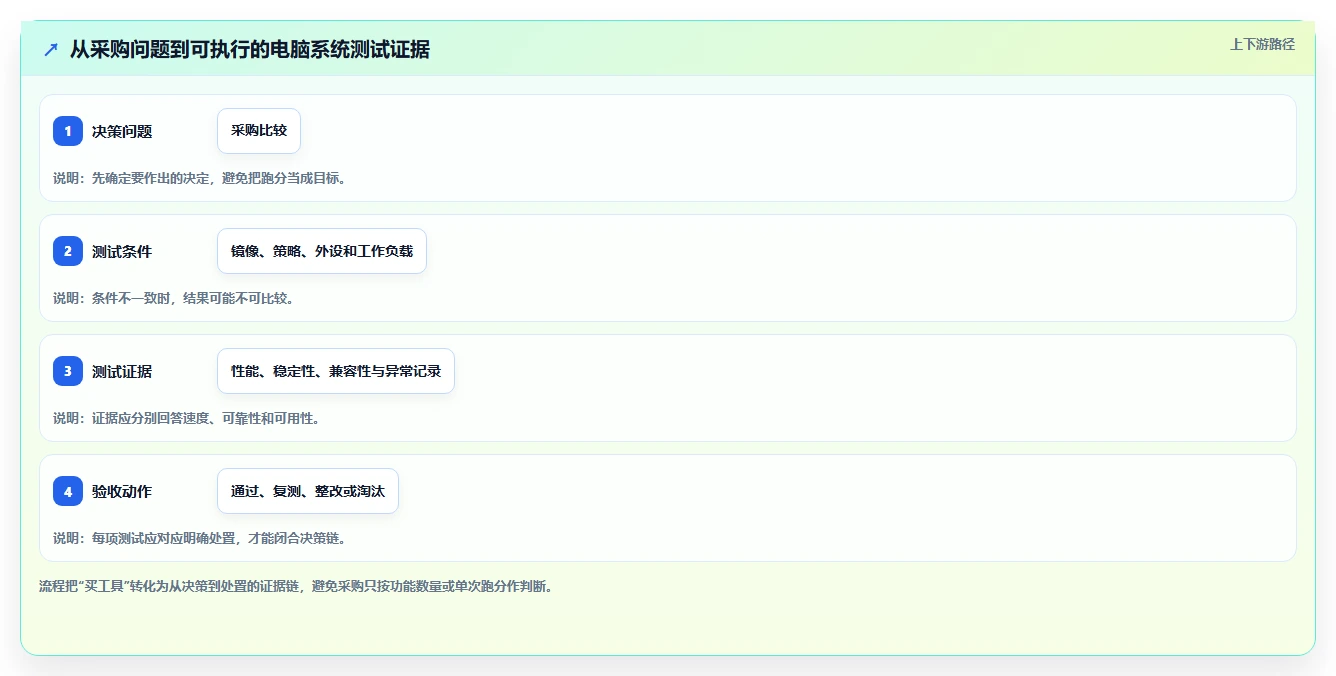Click the step 4 number badge

68,491
